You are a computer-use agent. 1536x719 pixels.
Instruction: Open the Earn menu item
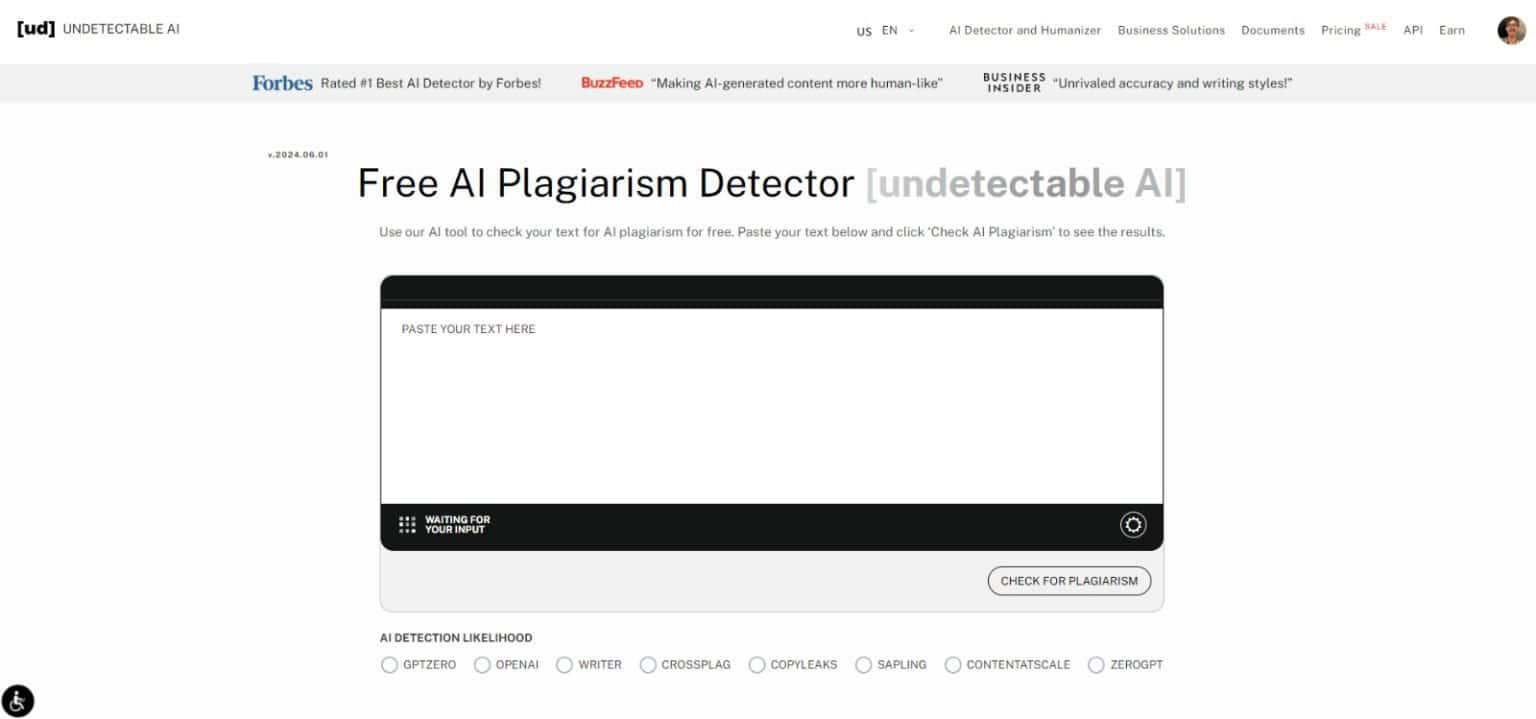(1452, 31)
